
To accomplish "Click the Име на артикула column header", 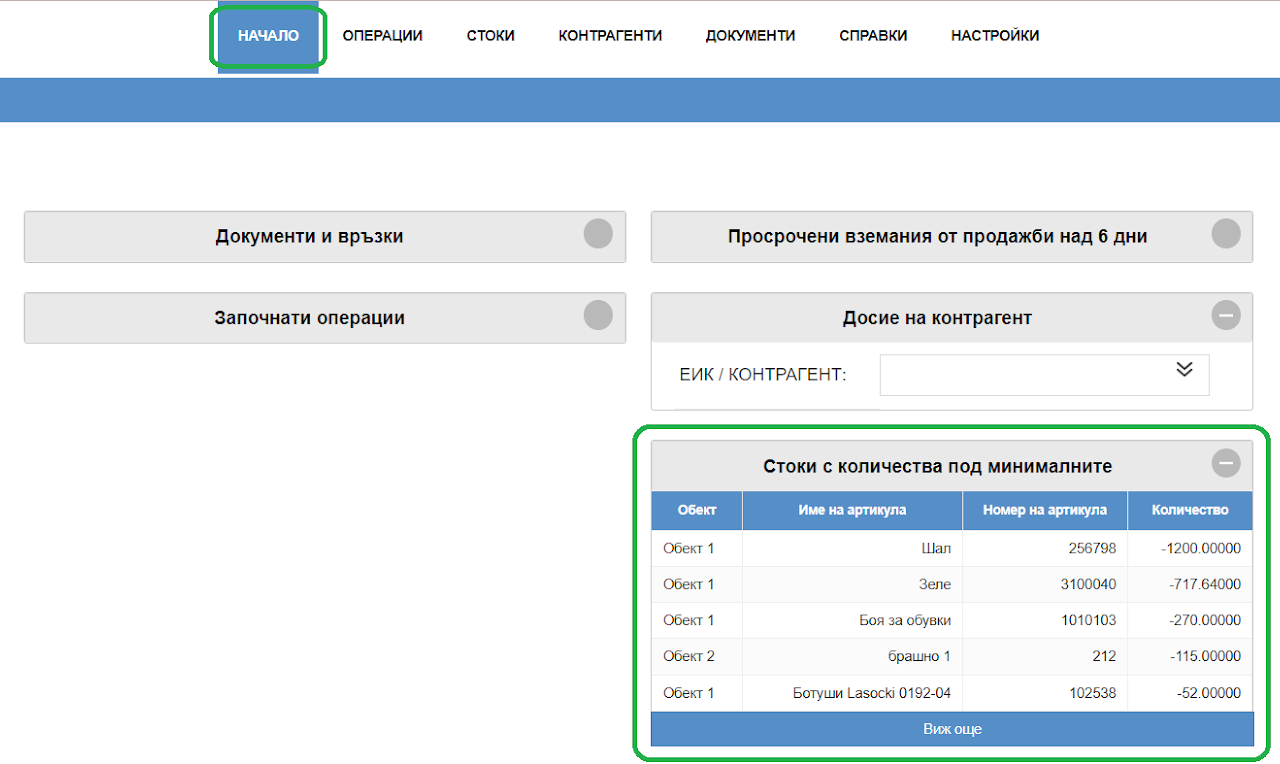I will pos(852,510).
